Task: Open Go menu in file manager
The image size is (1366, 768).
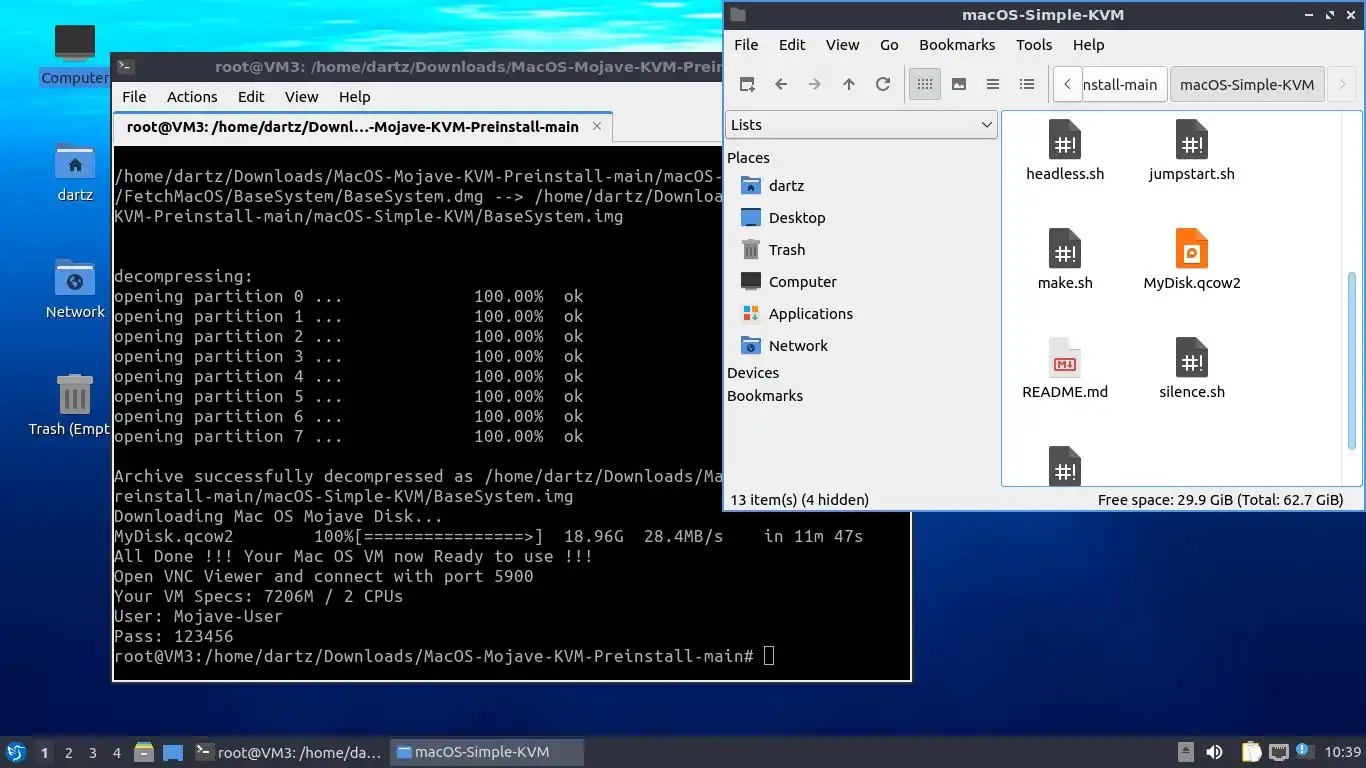Action: point(889,45)
